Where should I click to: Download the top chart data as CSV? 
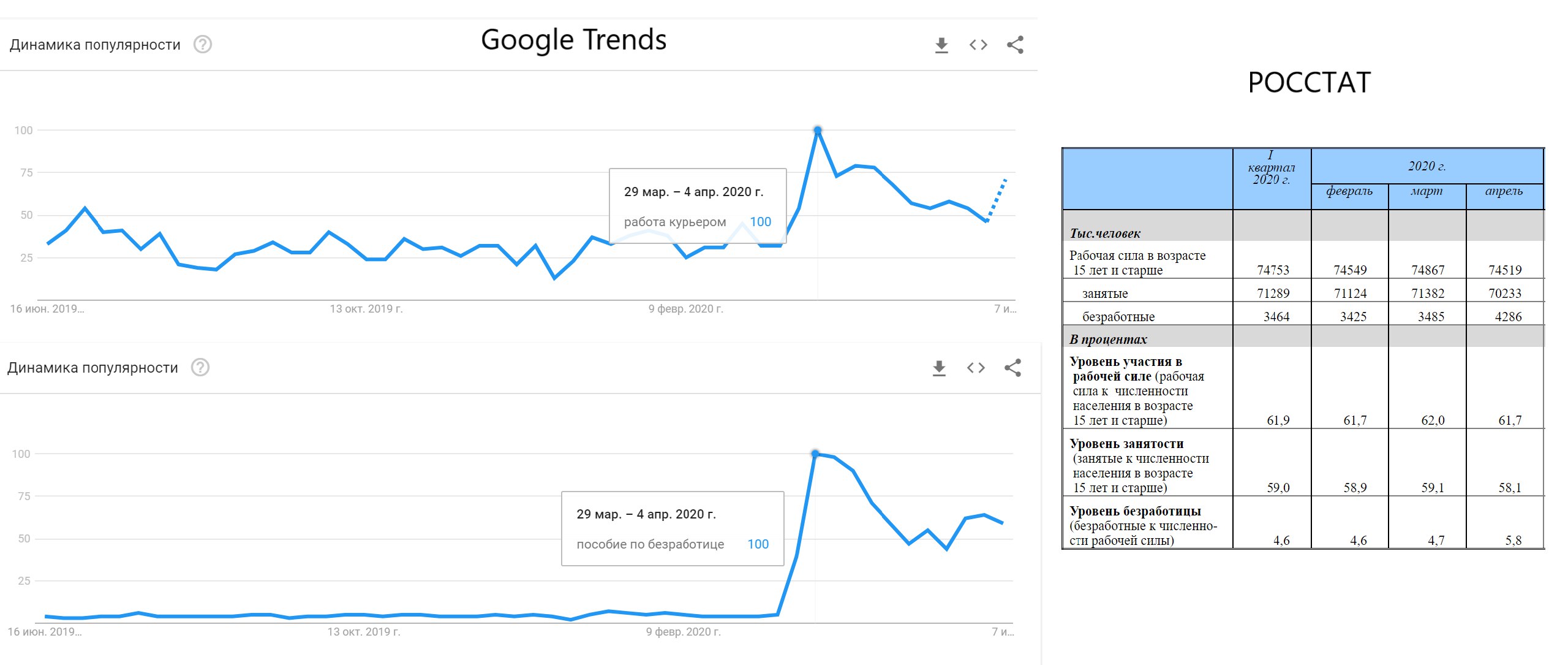click(941, 45)
